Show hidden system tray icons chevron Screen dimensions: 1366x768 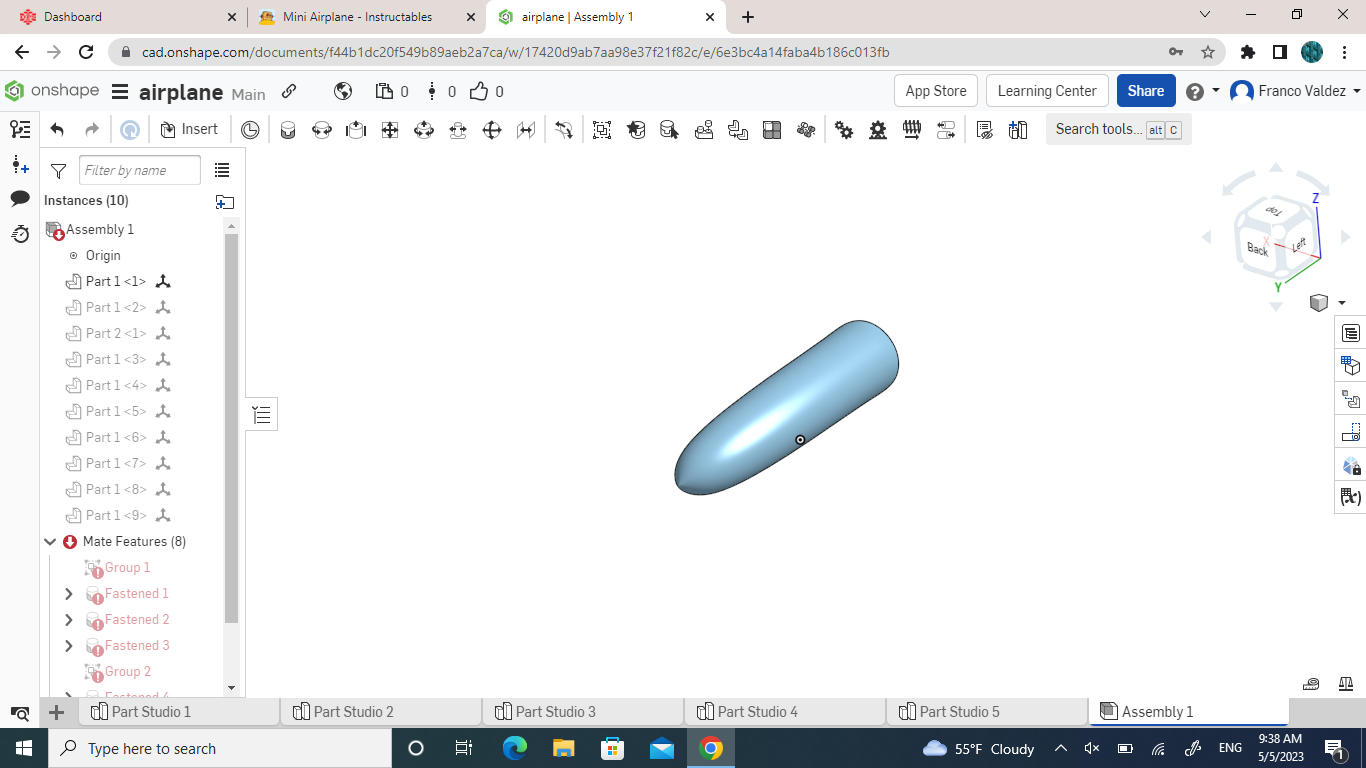[x=1061, y=748]
